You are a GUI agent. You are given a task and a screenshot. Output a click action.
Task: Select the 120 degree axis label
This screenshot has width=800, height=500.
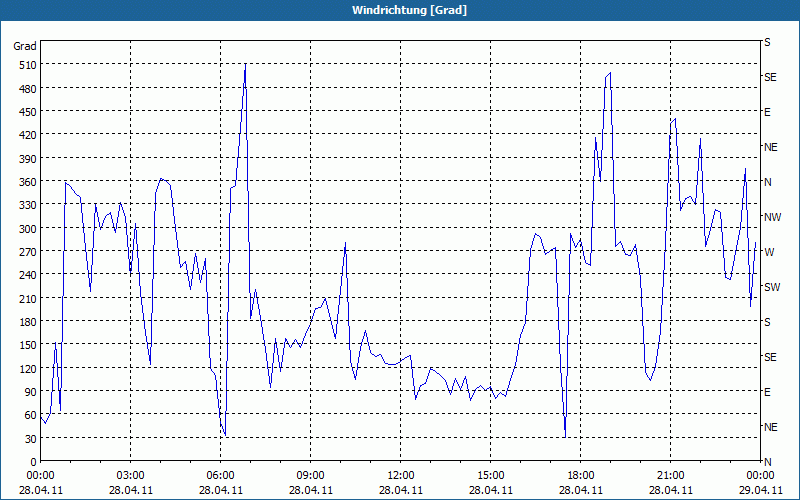28,369
